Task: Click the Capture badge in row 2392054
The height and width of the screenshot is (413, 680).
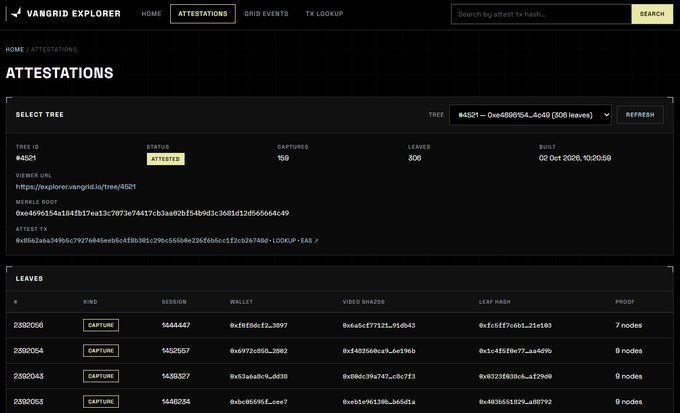Action: 101,351
